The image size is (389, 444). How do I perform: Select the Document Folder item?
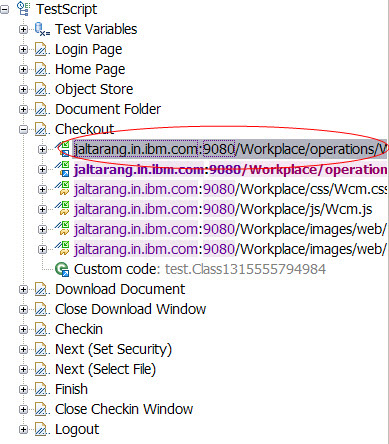click(x=108, y=109)
